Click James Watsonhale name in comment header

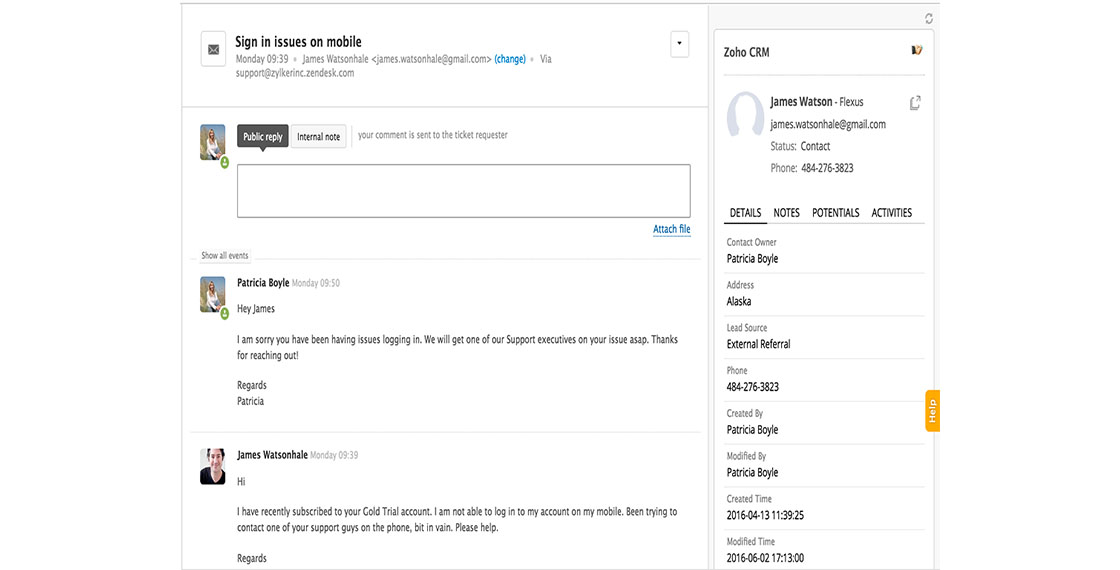point(272,455)
